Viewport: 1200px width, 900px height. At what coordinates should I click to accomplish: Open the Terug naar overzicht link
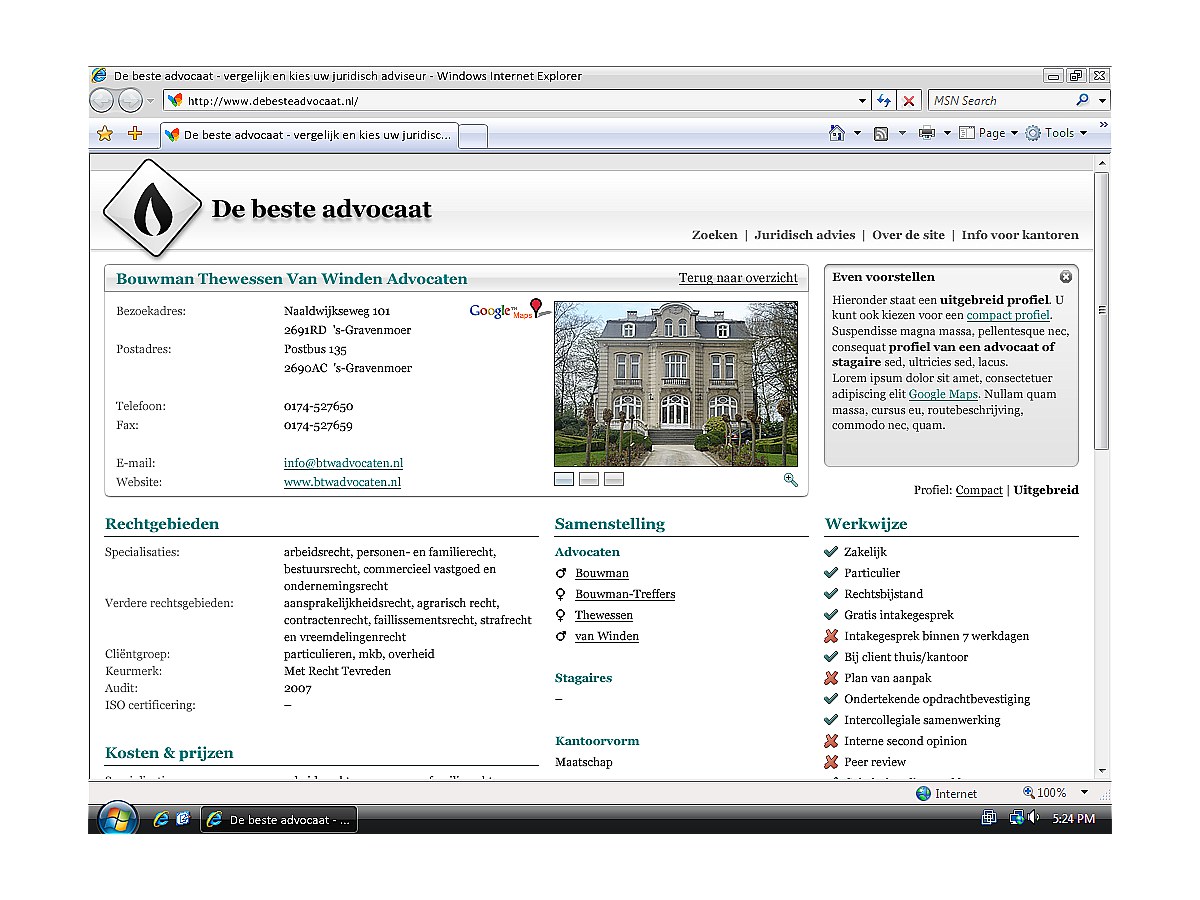coord(738,278)
